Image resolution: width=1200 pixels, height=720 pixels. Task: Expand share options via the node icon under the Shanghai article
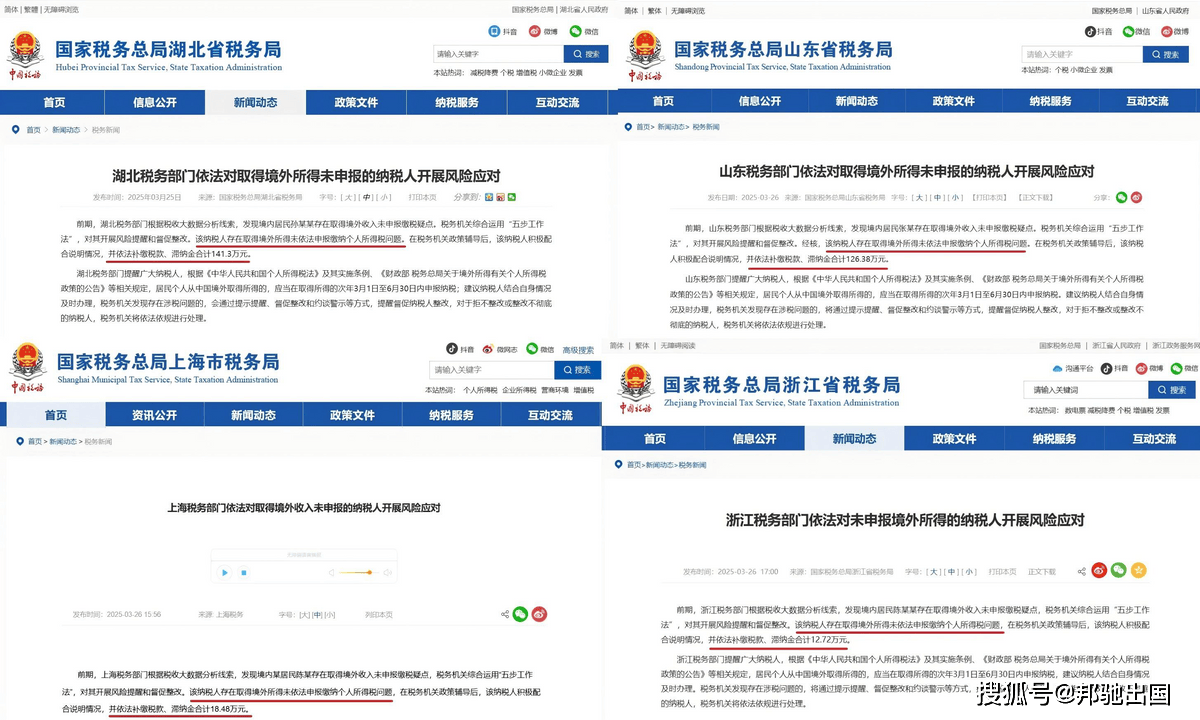pyautogui.click(x=505, y=613)
